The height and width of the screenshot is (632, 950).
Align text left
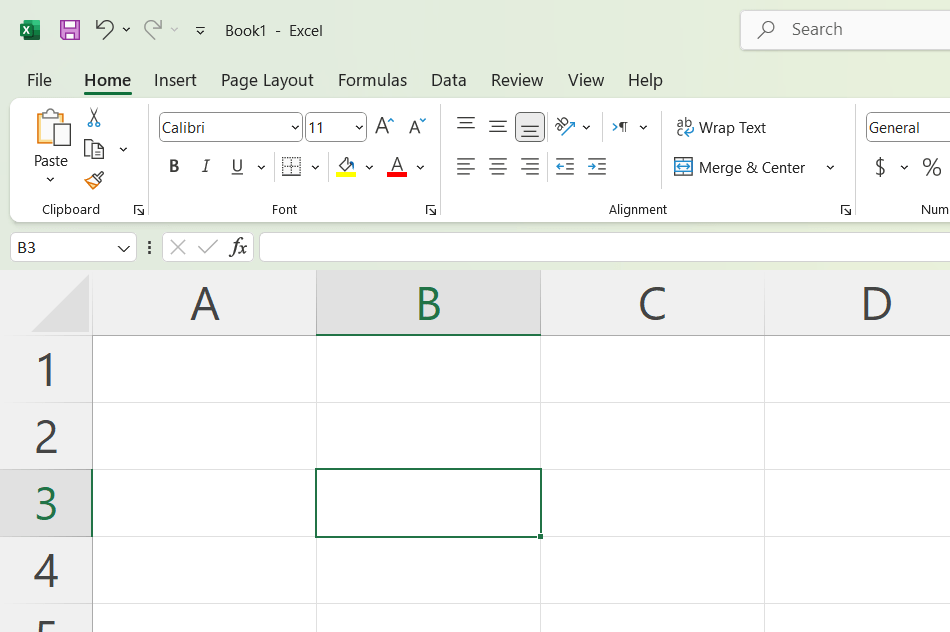465,166
